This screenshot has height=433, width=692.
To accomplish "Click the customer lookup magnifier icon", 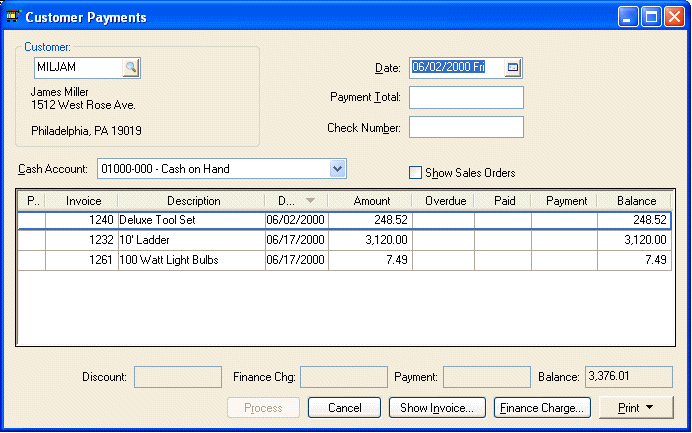I will point(131,68).
